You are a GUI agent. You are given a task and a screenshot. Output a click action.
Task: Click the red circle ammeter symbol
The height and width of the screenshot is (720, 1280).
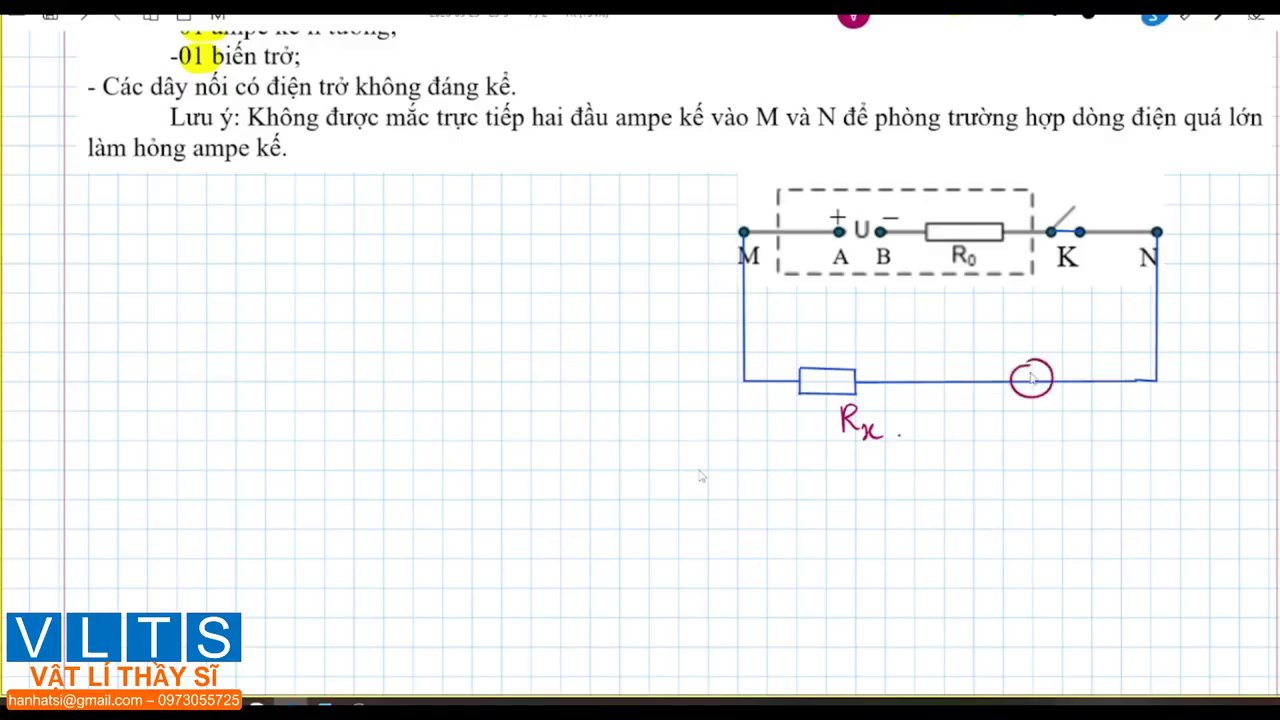(1031, 379)
